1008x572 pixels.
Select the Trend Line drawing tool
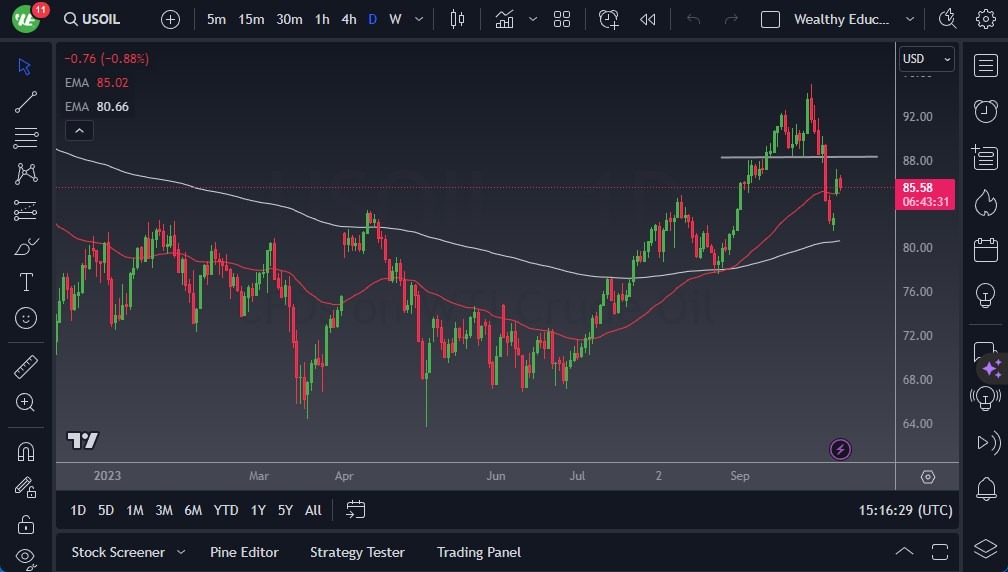coord(26,102)
